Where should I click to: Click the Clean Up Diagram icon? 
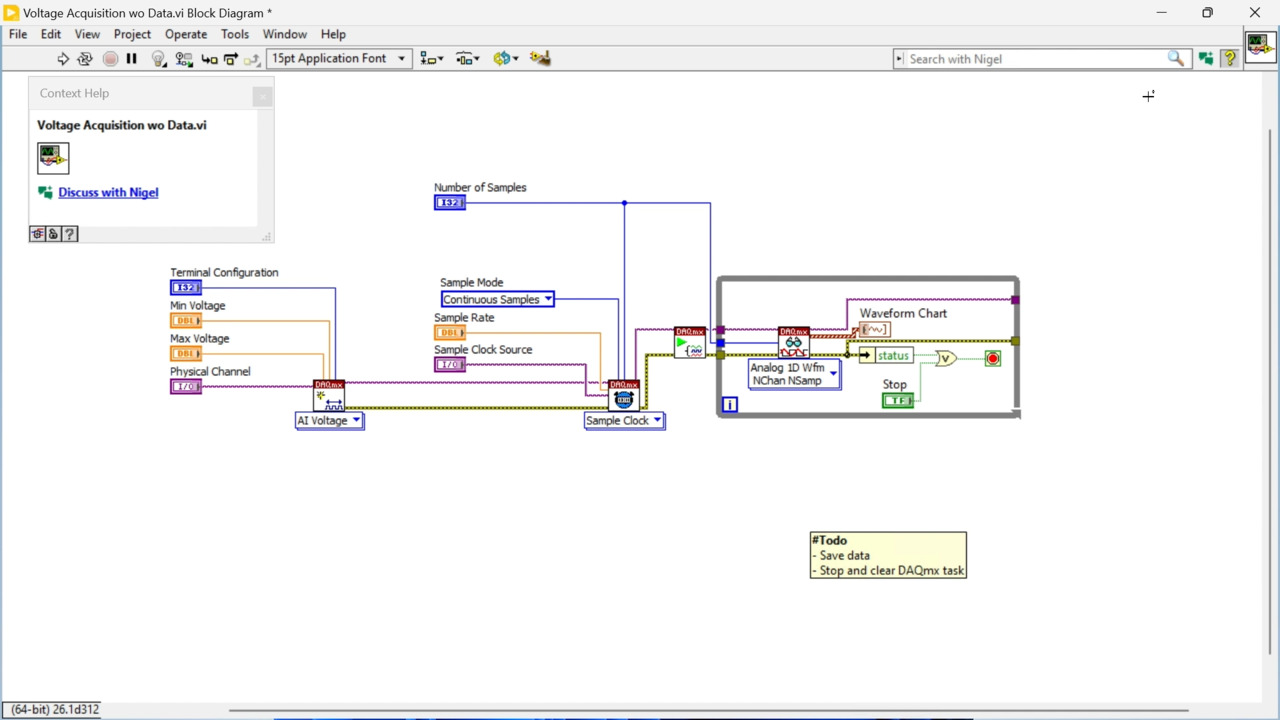(x=540, y=59)
